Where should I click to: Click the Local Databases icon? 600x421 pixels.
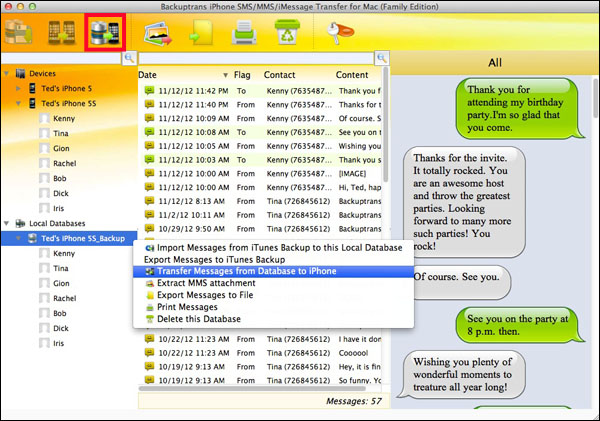[x=20, y=223]
